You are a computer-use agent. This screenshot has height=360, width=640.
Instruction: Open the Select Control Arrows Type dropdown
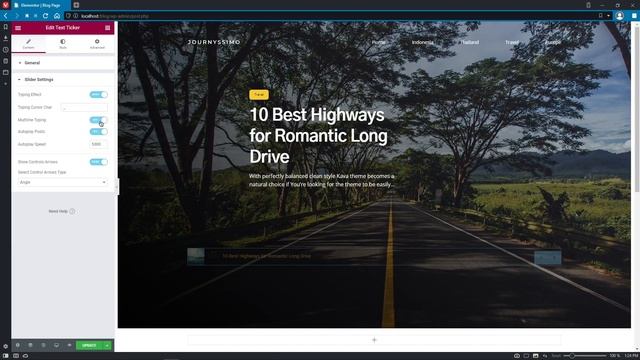[62, 182]
